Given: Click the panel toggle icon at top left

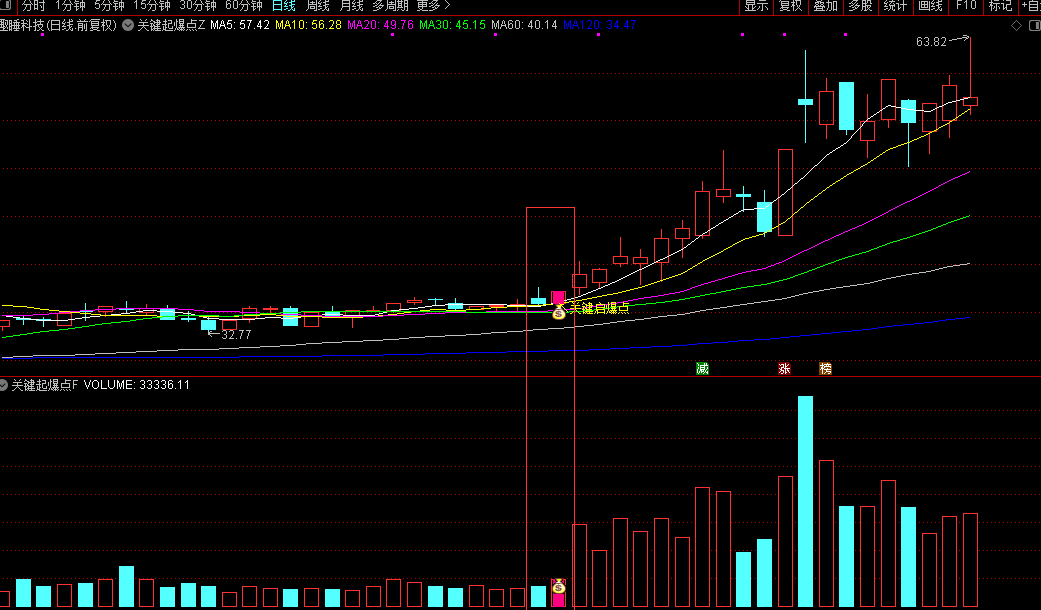Looking at the screenshot, I should click(x=5, y=6).
